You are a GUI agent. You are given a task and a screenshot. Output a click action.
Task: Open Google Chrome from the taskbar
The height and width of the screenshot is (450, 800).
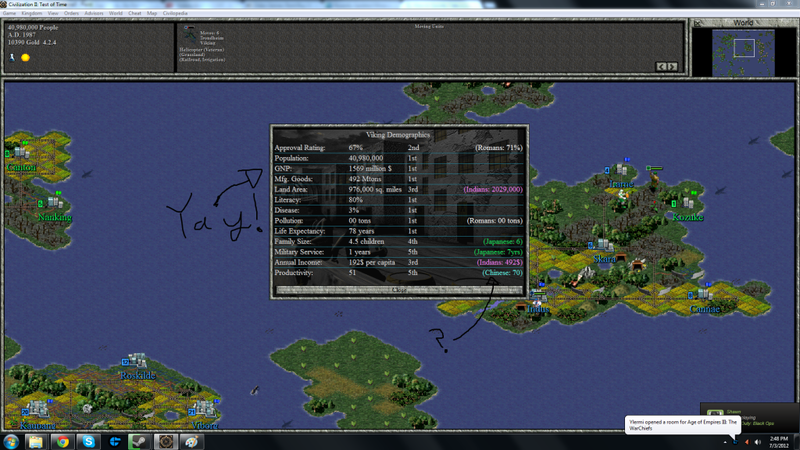pyautogui.click(x=62, y=442)
